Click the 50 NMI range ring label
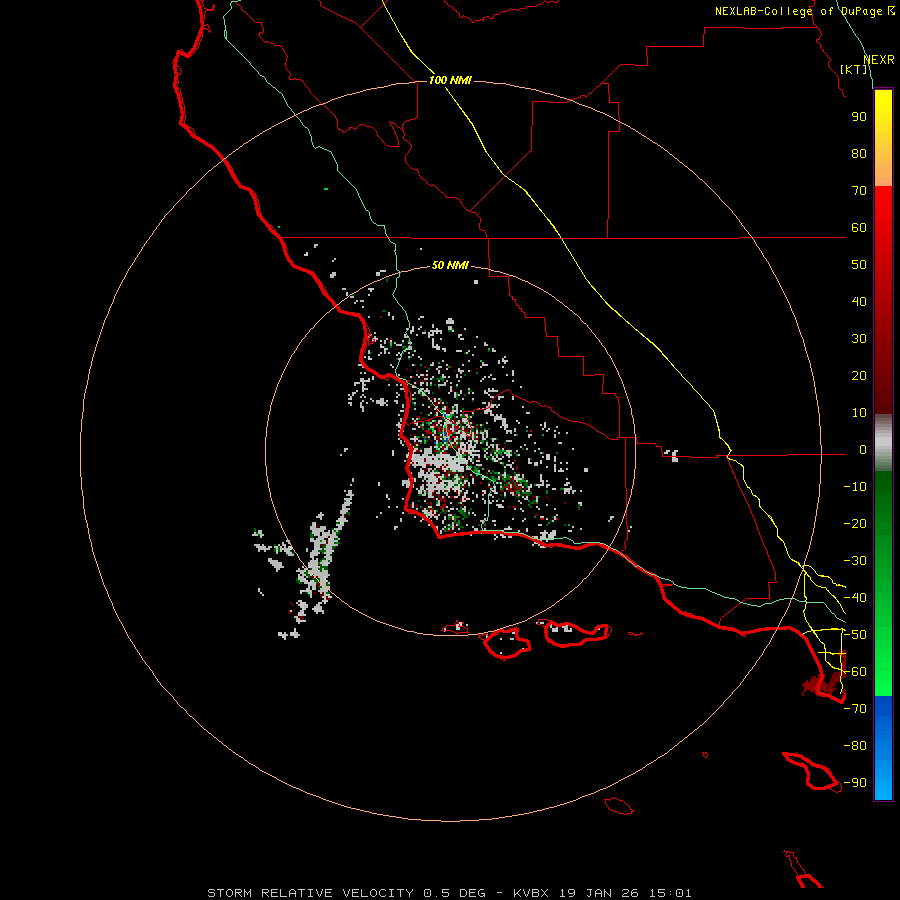This screenshot has height=900, width=900. click(450, 265)
